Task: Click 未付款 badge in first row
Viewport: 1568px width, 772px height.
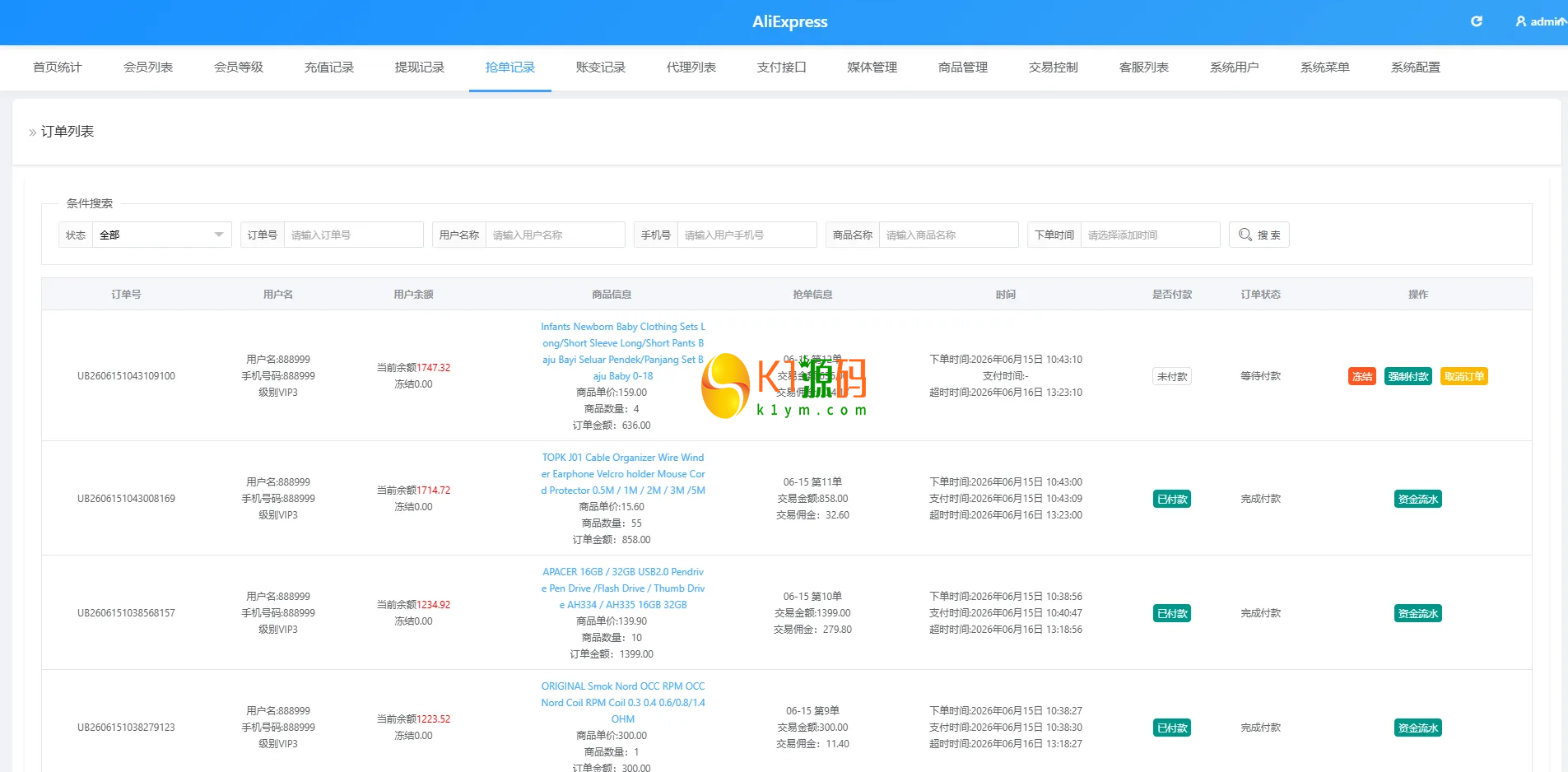Action: coord(1172,376)
